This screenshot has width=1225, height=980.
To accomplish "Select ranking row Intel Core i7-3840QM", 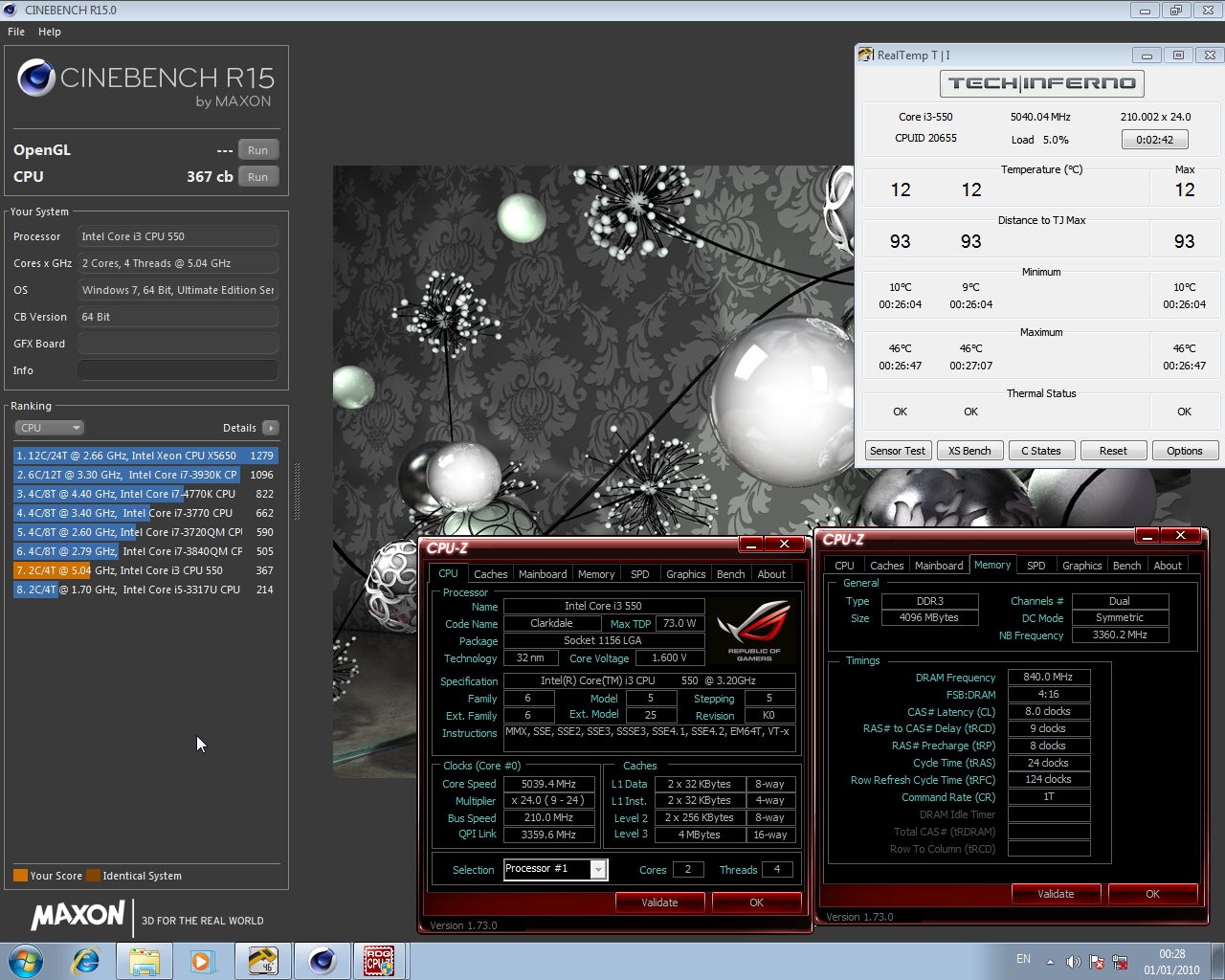I will point(145,551).
